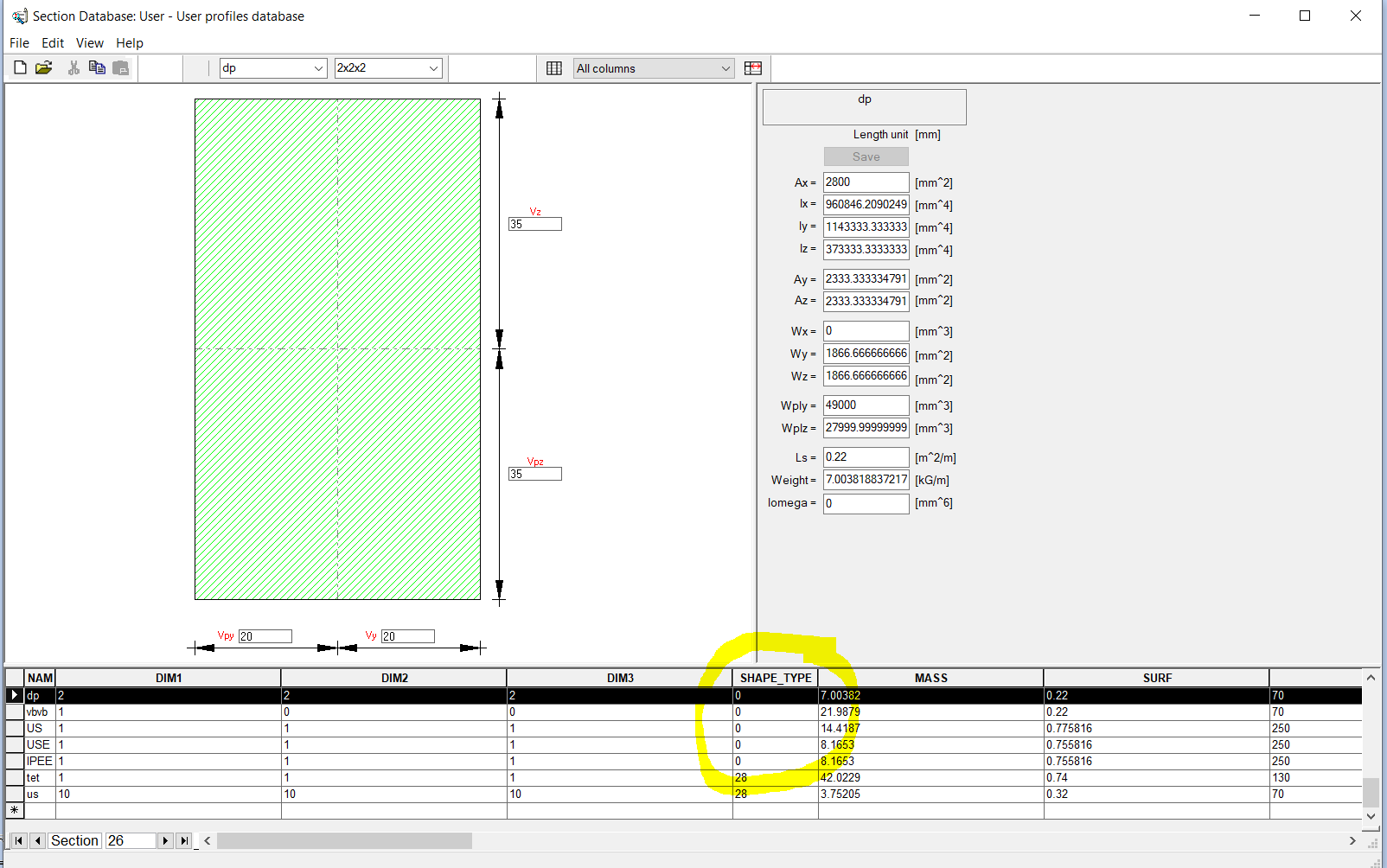Click the New profile icon
This screenshot has width=1387, height=868.
19,67
